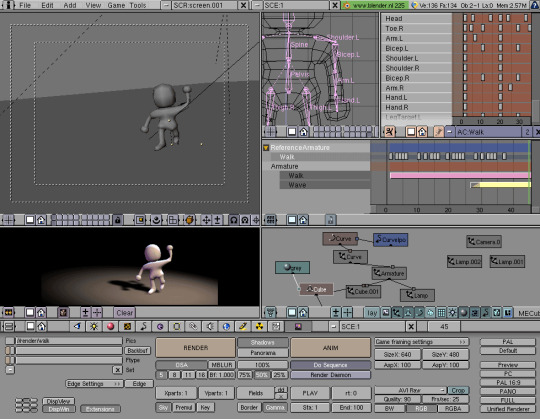This screenshot has height=419, width=540.
Task: Toggle the Shadows render option
Action: click(263, 343)
